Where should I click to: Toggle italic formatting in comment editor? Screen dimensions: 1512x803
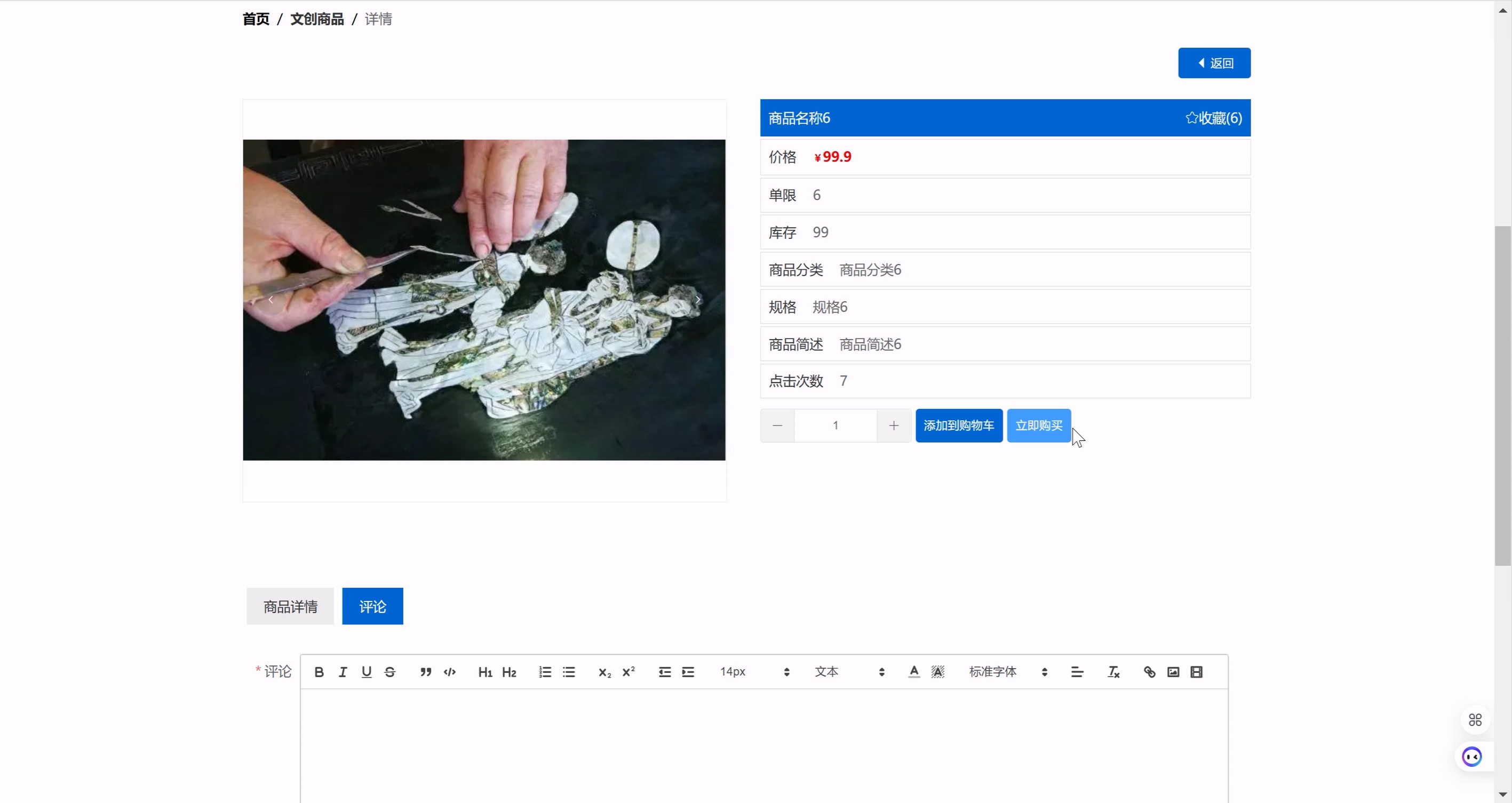point(343,672)
